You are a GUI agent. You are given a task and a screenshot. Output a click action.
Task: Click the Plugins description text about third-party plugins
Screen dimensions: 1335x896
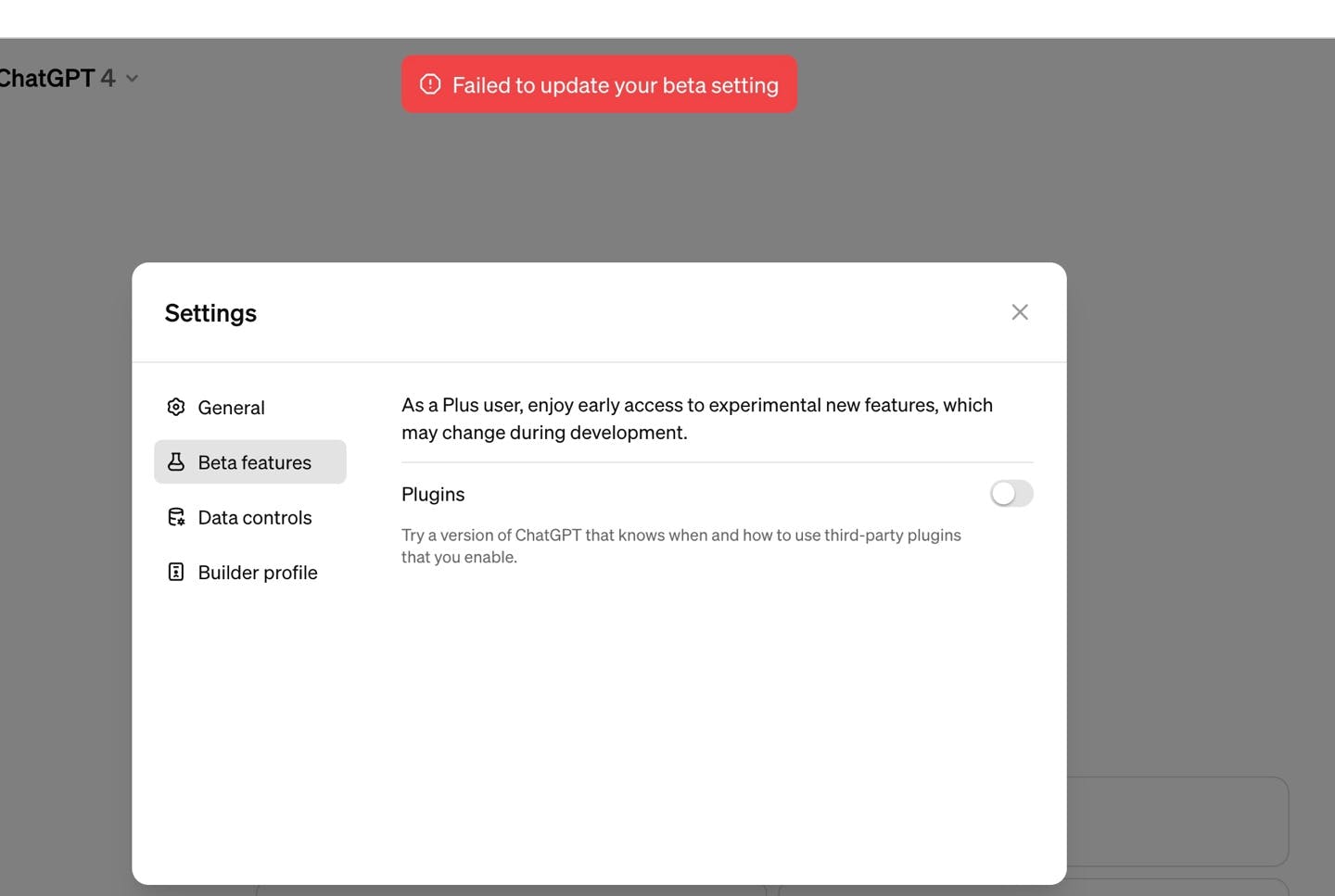coord(681,546)
